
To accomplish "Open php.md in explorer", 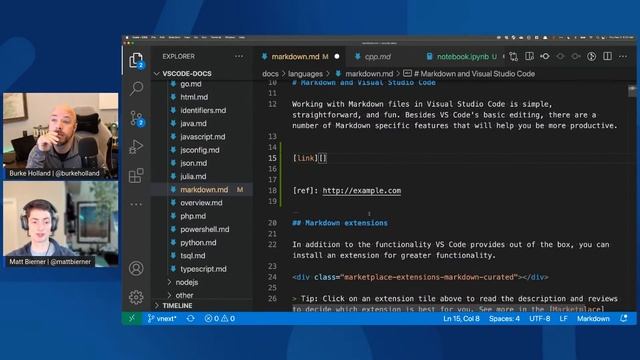I will [x=193, y=216].
